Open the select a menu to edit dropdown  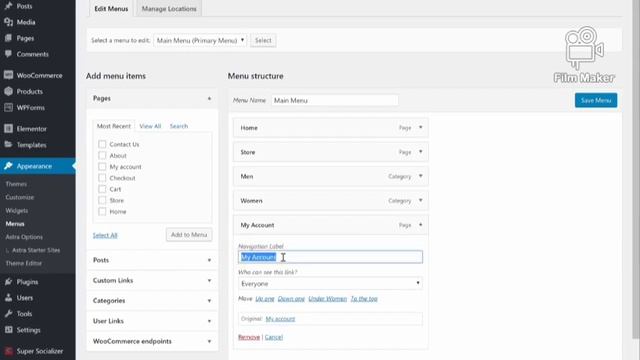[x=200, y=40]
